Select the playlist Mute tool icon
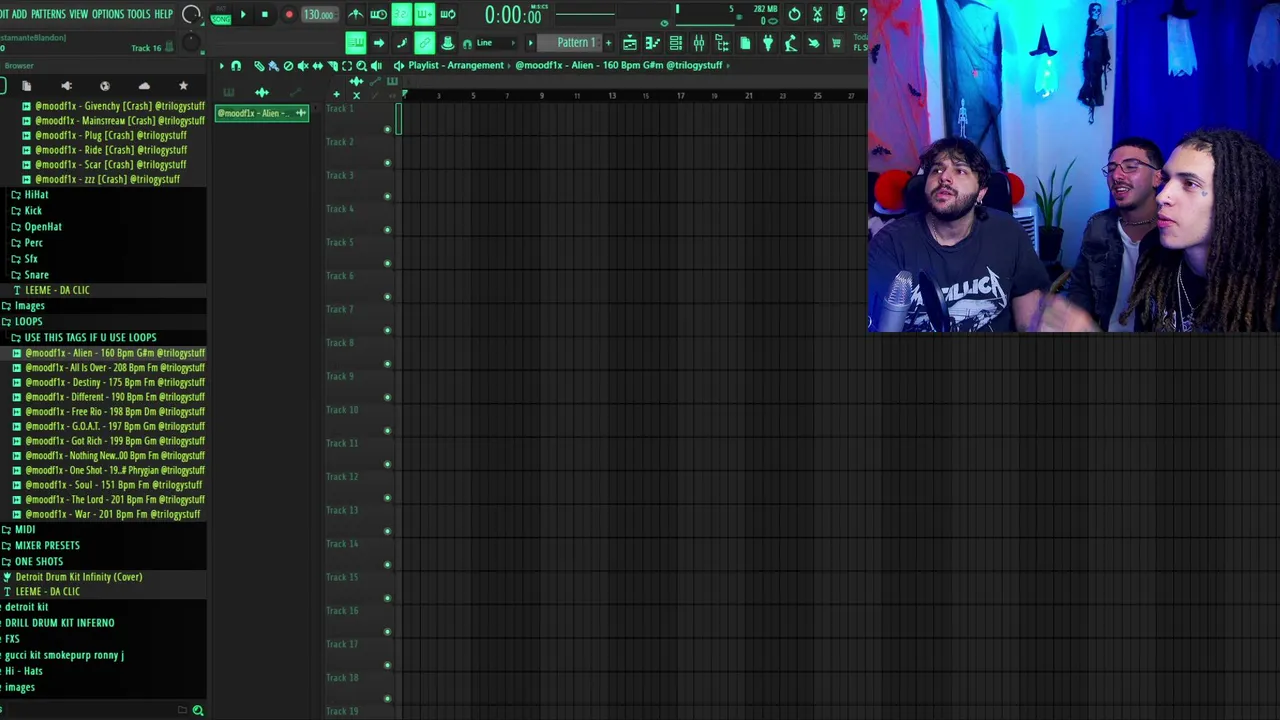Image resolution: width=1280 pixels, height=720 pixels. (303, 66)
